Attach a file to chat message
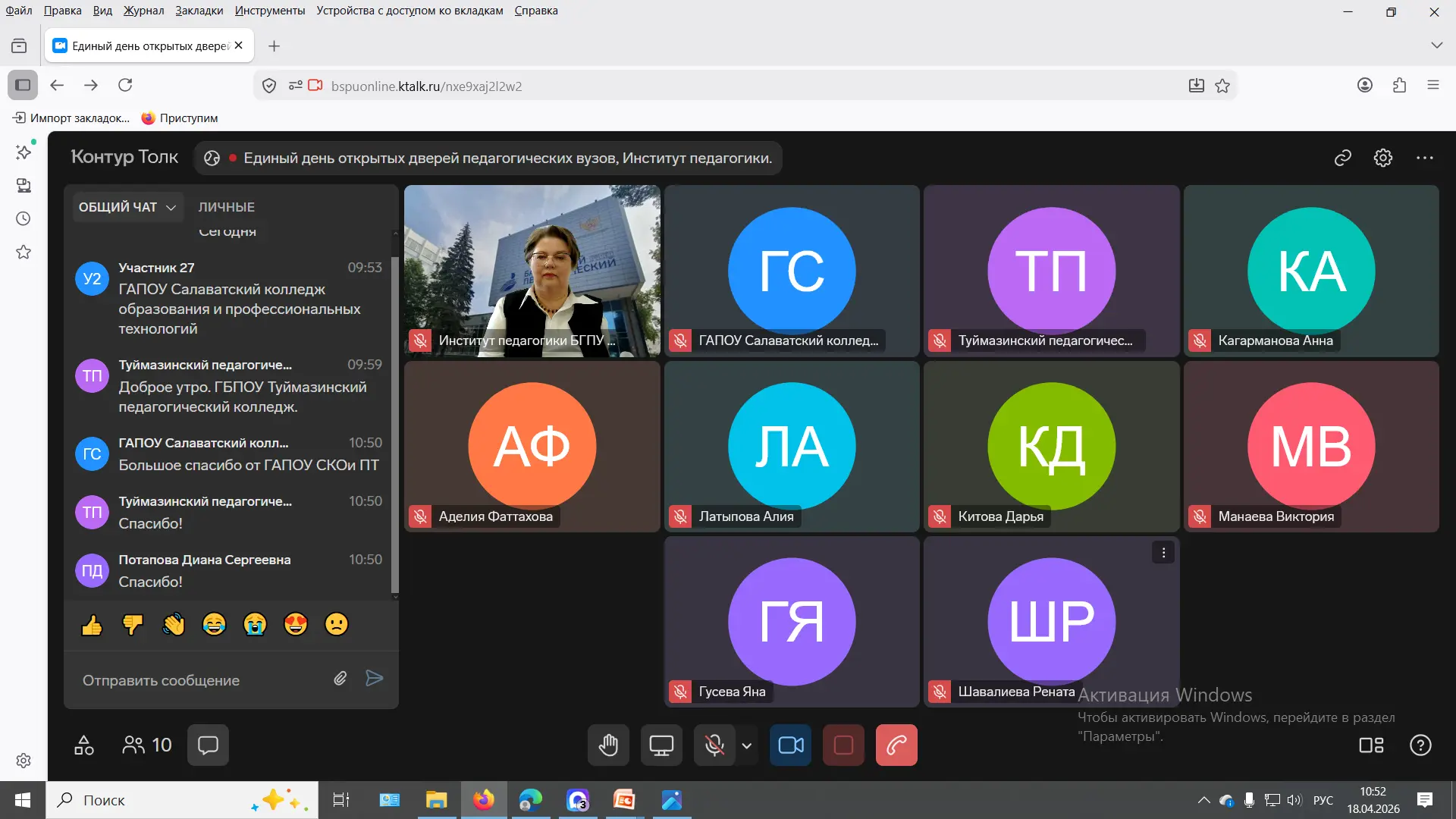Screen dimensions: 1456x819 click(340, 679)
